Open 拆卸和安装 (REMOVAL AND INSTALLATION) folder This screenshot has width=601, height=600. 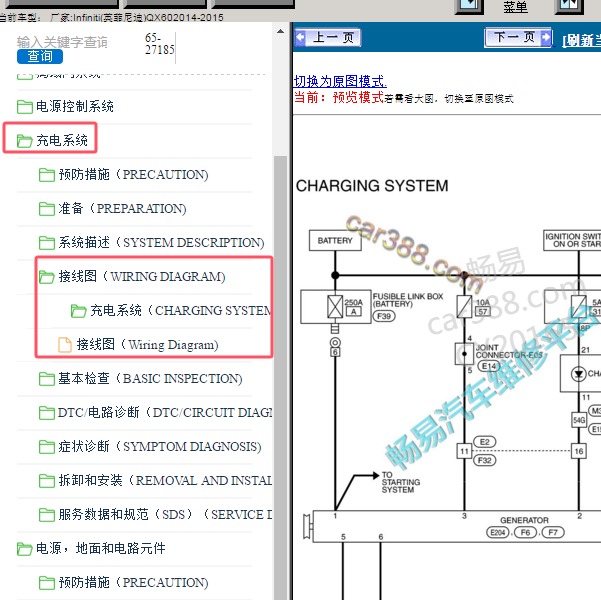[x=165, y=480]
